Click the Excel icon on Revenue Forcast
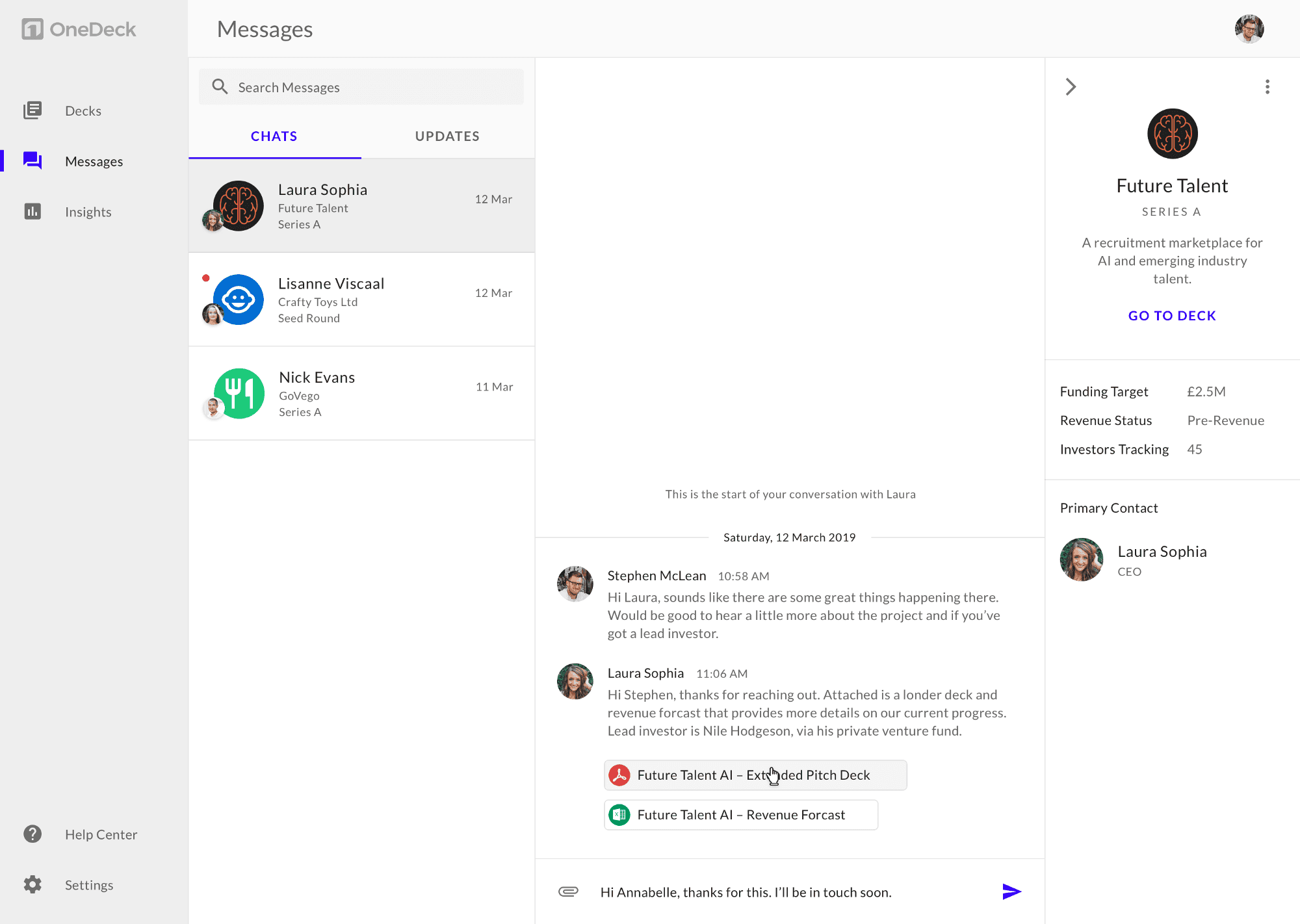This screenshot has width=1300, height=924. [619, 815]
